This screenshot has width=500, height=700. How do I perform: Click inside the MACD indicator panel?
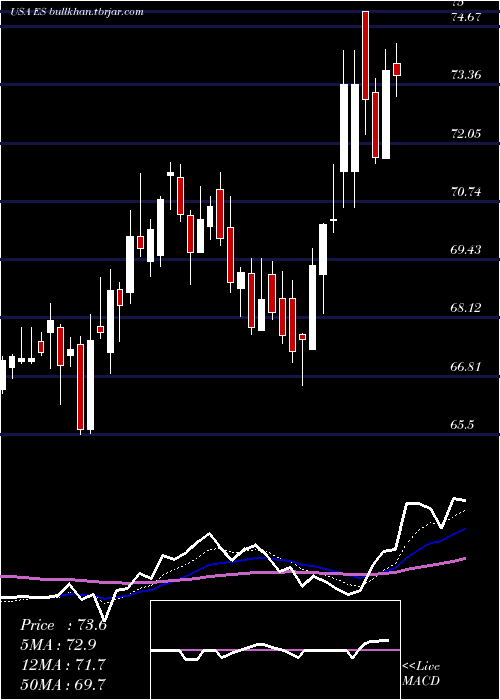tap(275, 650)
